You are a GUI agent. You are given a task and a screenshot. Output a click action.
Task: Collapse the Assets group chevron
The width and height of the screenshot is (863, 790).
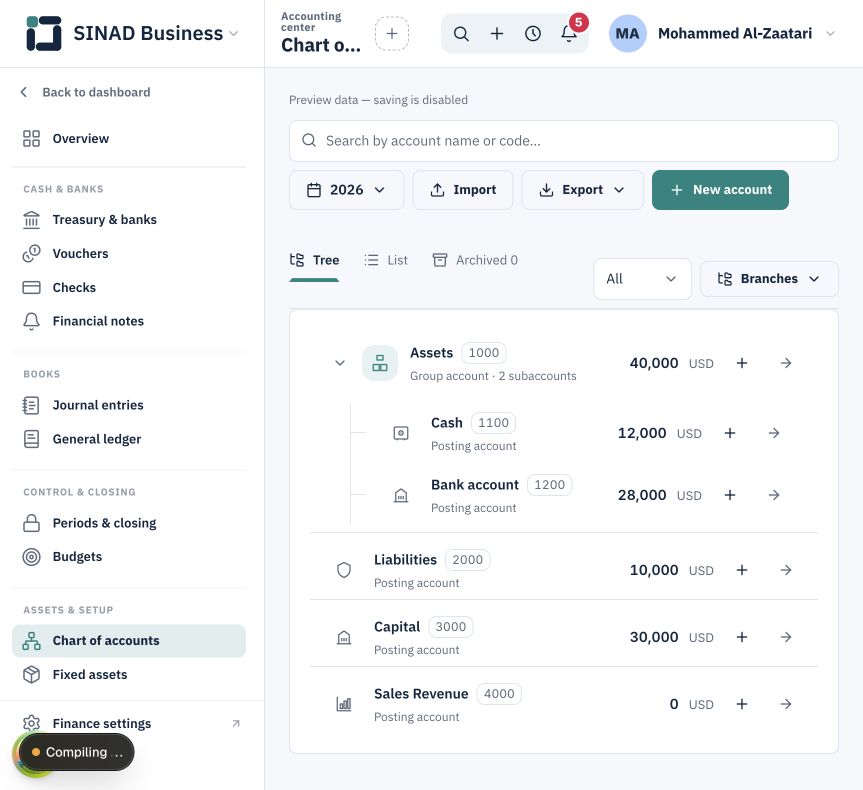tap(340, 363)
